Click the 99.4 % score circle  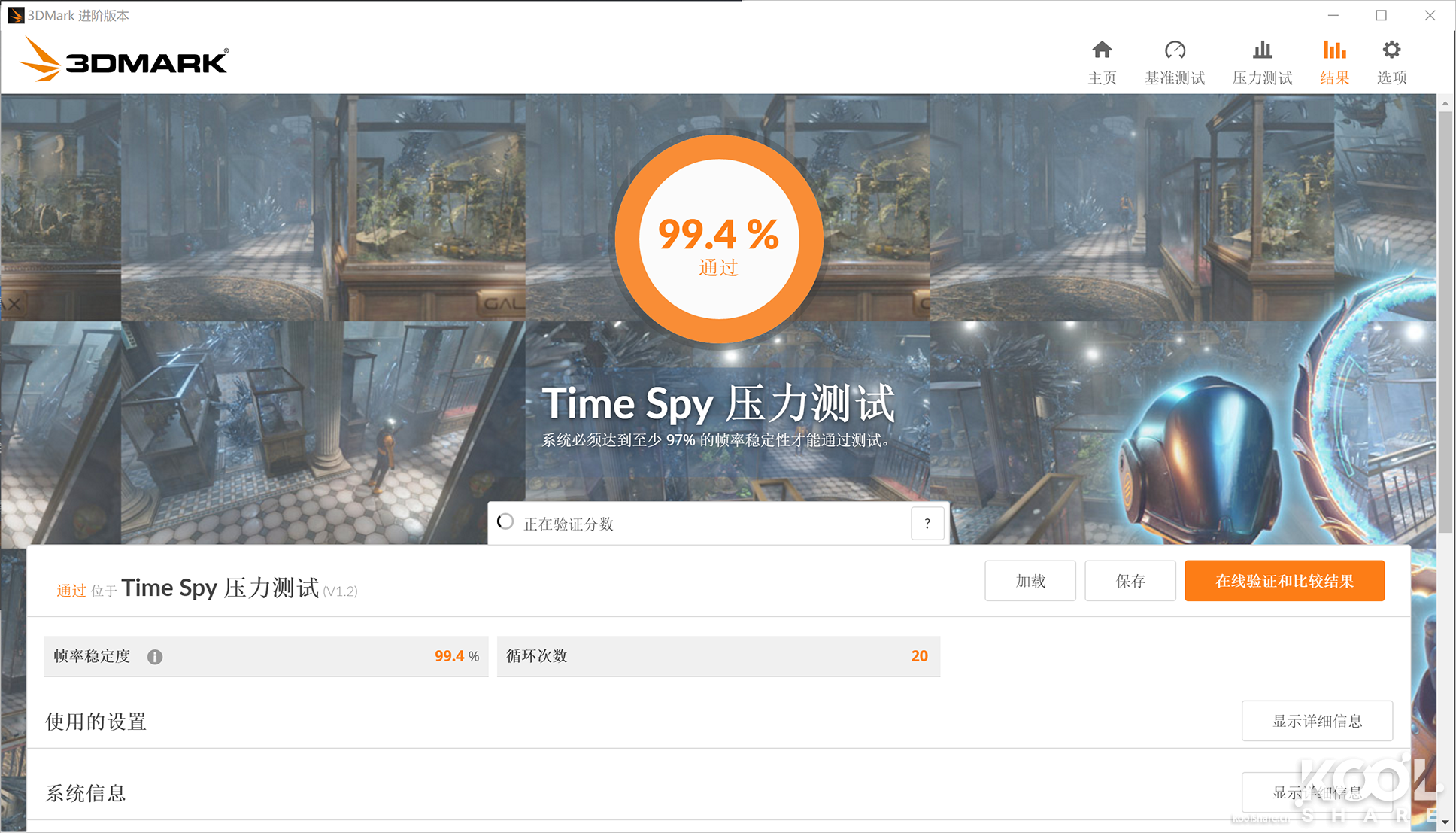pyautogui.click(x=719, y=239)
